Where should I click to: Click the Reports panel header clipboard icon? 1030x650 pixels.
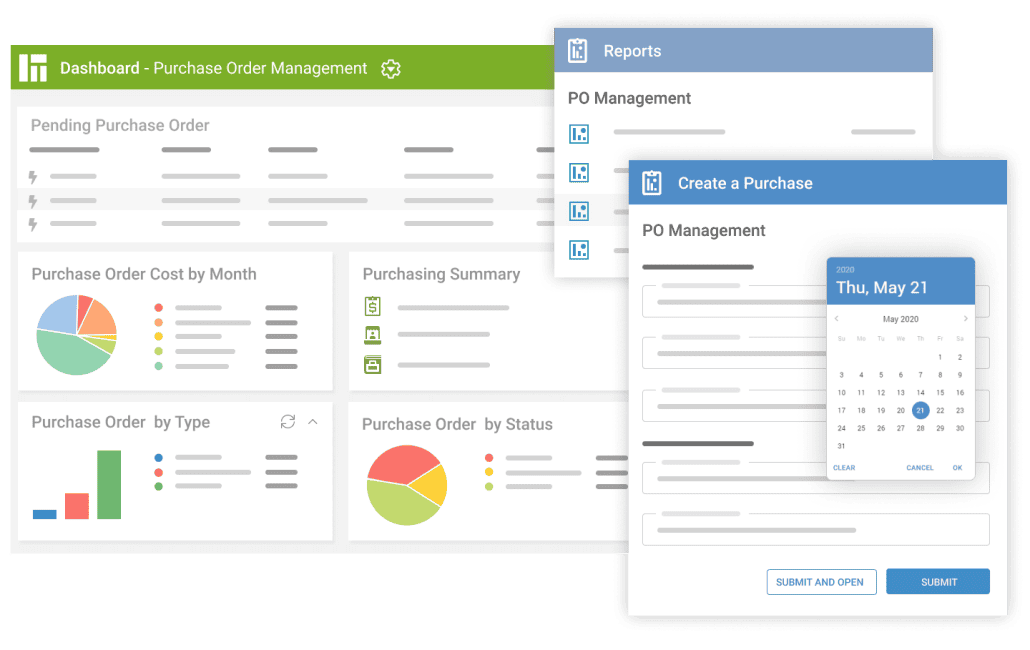point(577,51)
